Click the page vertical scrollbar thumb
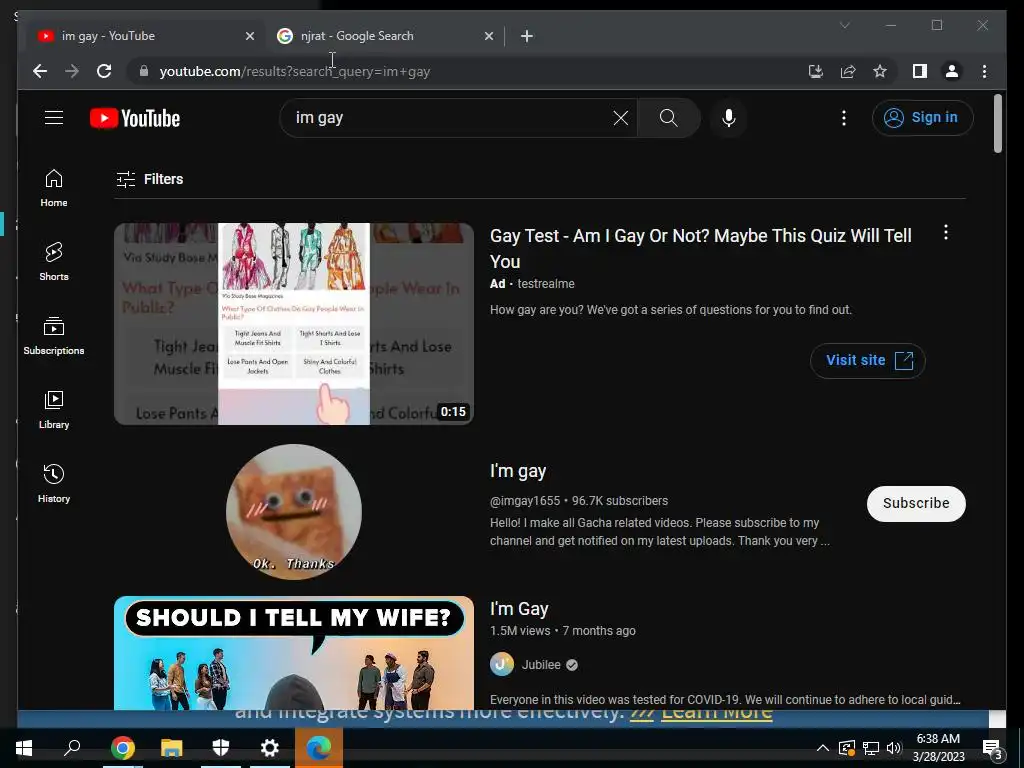The height and width of the screenshot is (768, 1024). pyautogui.click(x=997, y=123)
